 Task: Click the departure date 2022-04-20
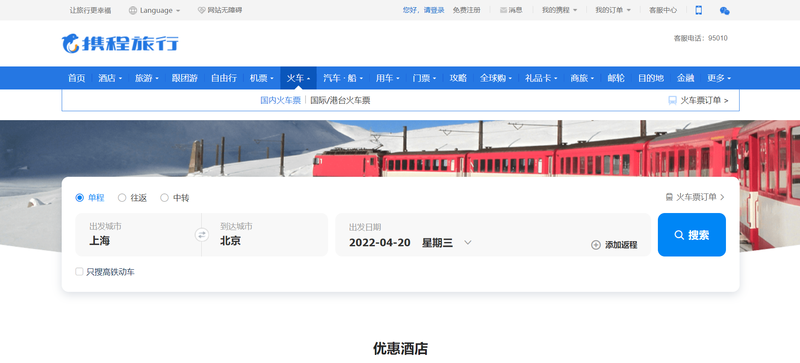pyautogui.click(x=380, y=243)
